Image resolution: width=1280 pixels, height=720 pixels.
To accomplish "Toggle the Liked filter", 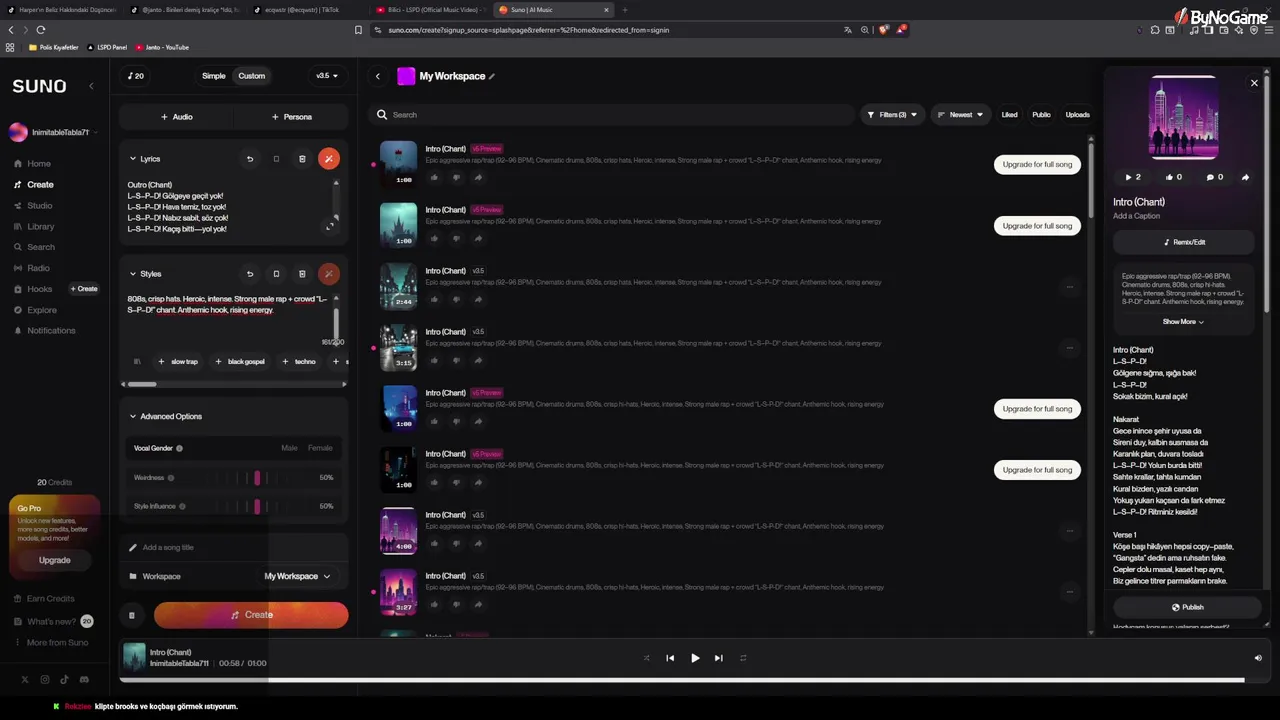I will (x=1010, y=115).
